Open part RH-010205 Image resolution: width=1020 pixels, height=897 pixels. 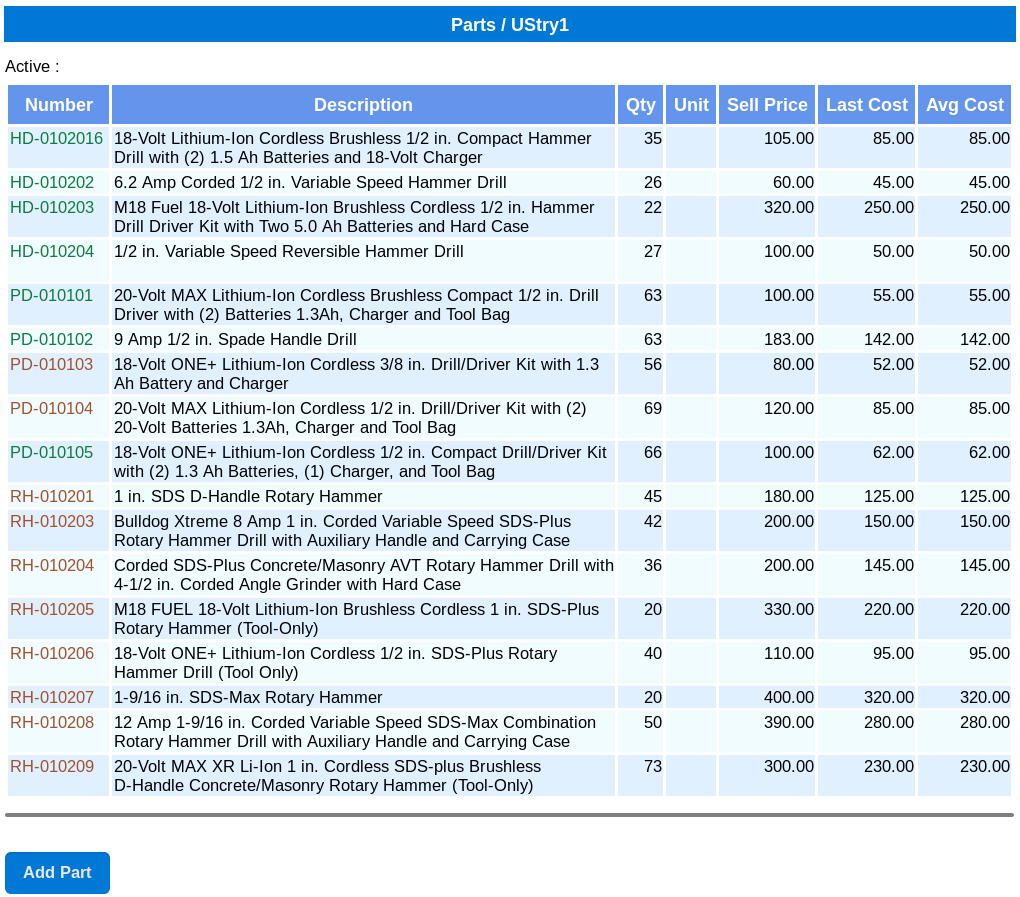pos(52,609)
